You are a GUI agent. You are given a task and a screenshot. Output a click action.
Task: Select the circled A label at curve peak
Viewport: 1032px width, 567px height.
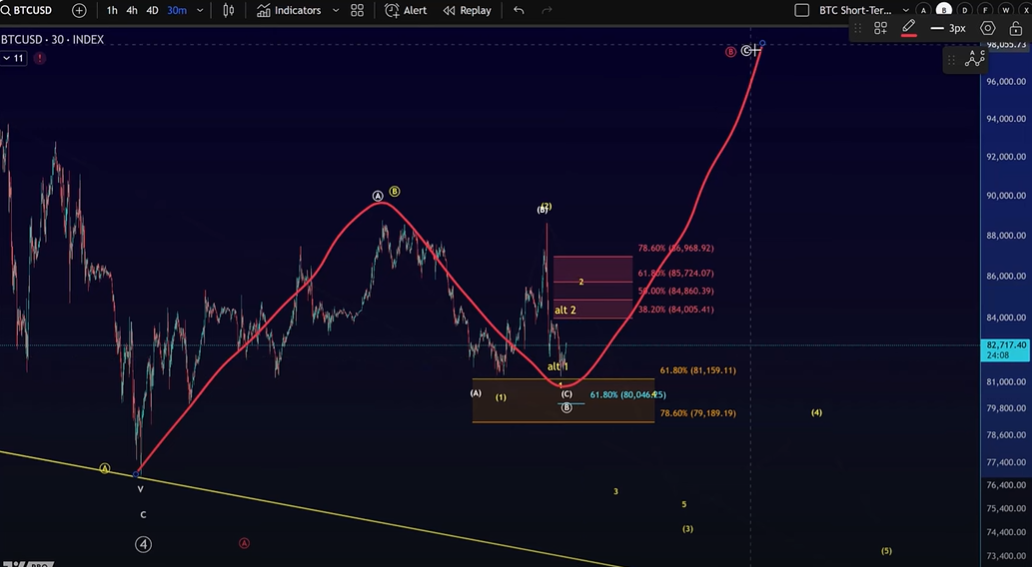[378, 196]
